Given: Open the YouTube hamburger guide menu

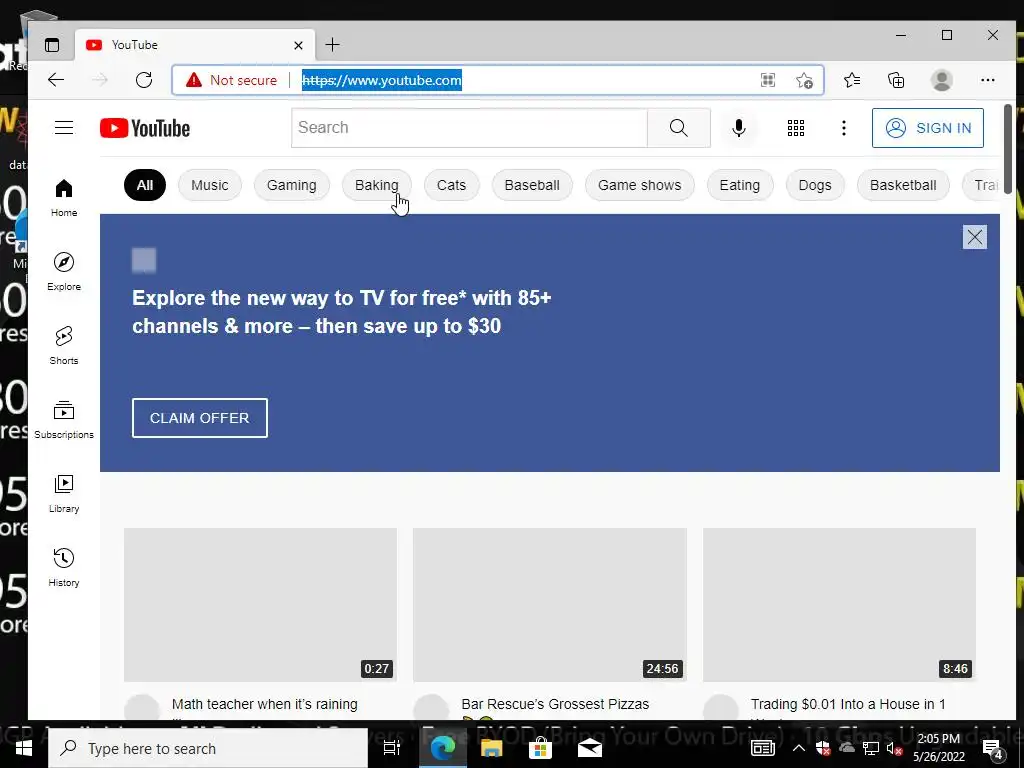Looking at the screenshot, I should (64, 128).
